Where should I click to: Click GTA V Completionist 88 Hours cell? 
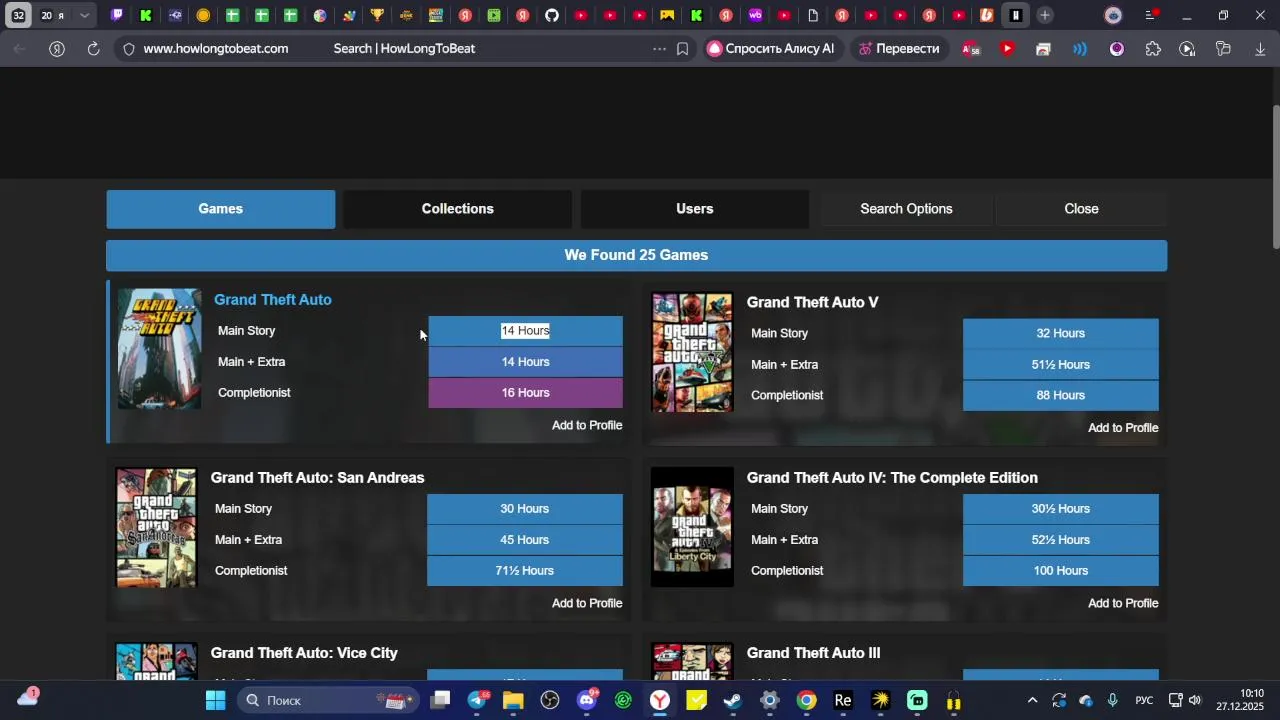[1061, 395]
